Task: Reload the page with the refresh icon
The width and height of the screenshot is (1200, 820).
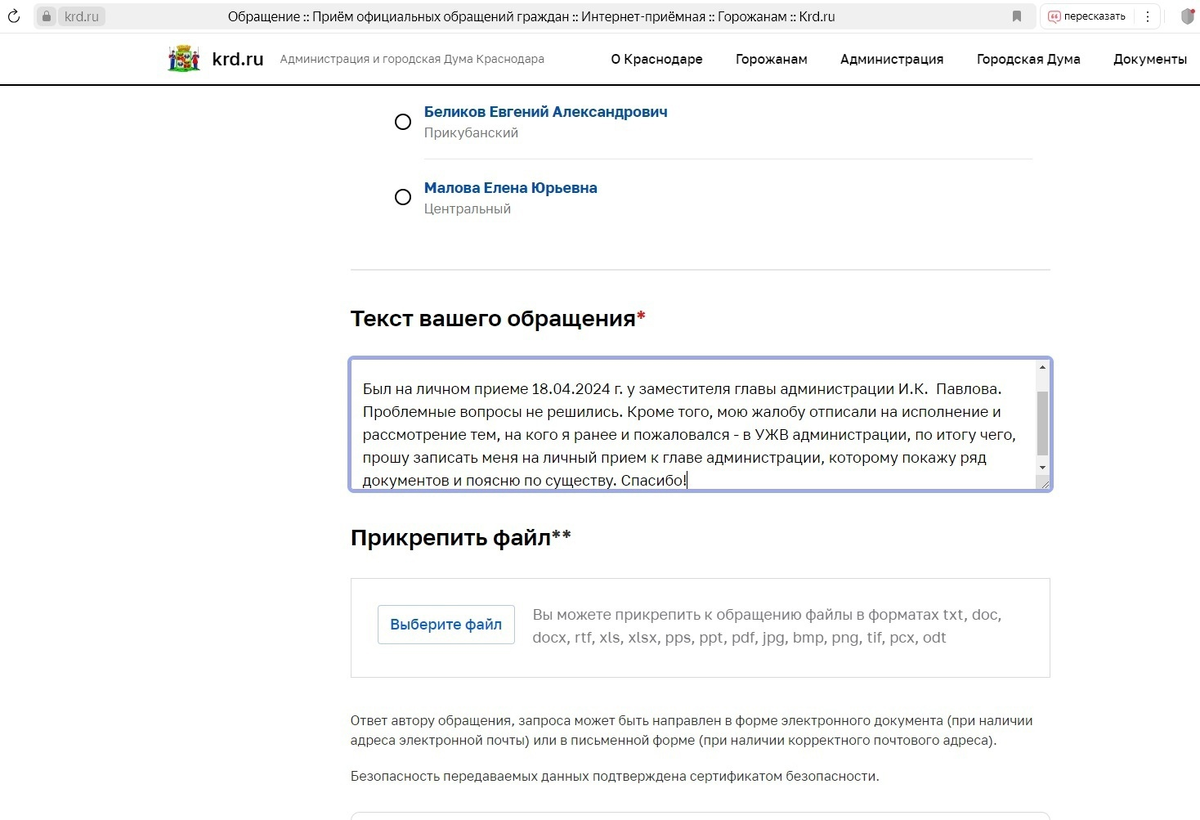Action: (14, 16)
